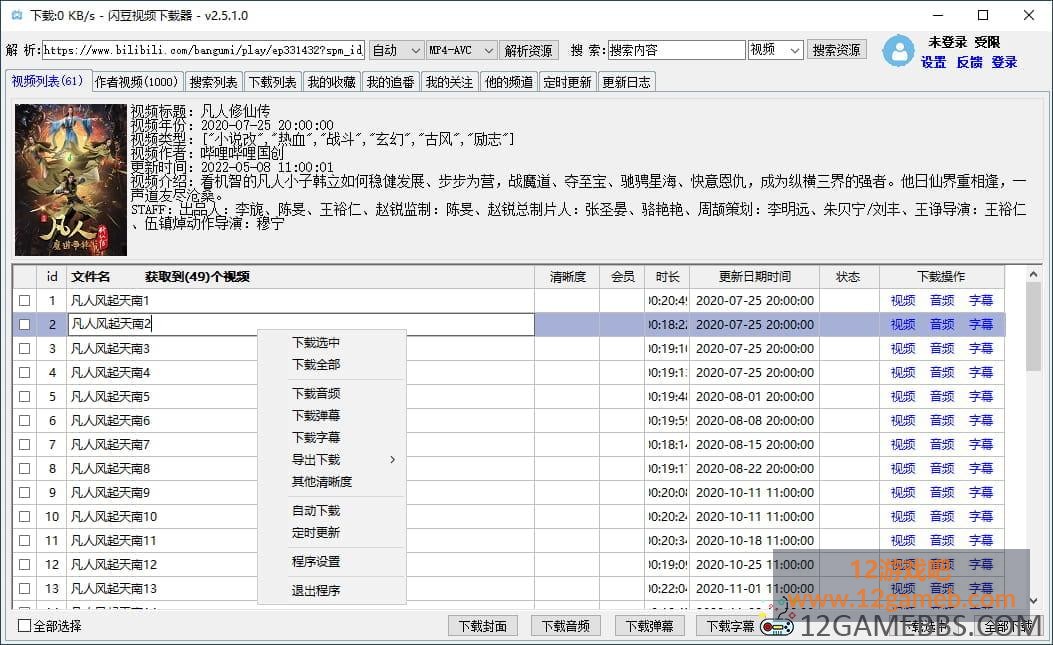Click the bottom 下载弹幕 button

tap(649, 626)
